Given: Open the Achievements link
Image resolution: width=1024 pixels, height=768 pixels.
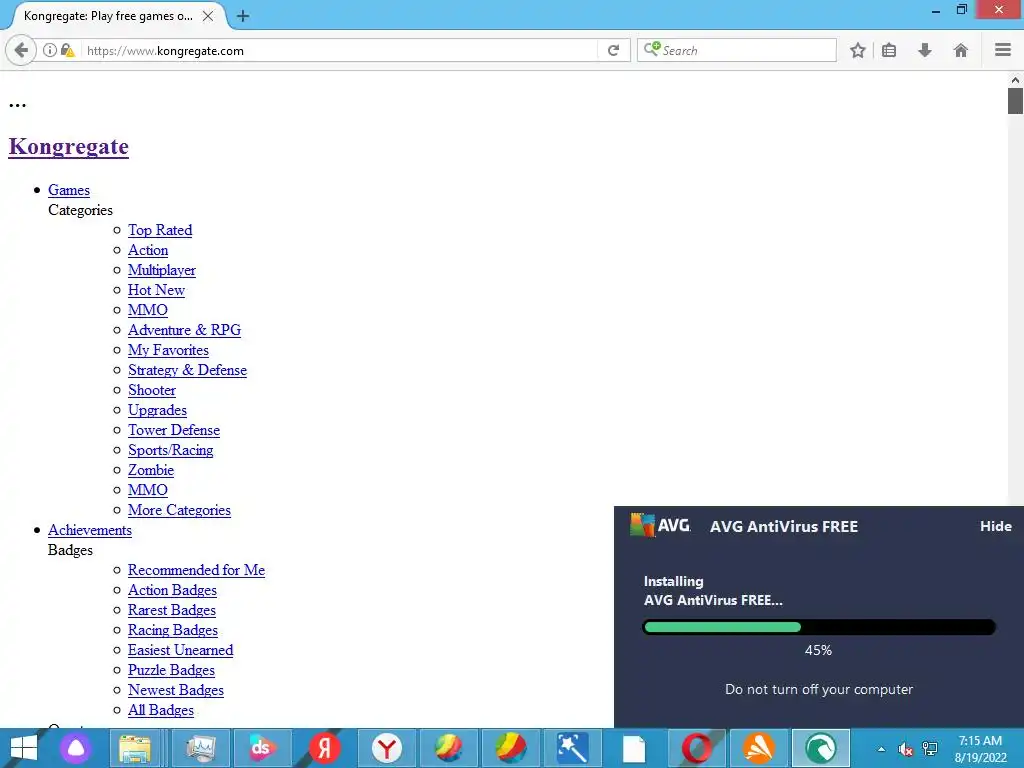Looking at the screenshot, I should point(89,530).
